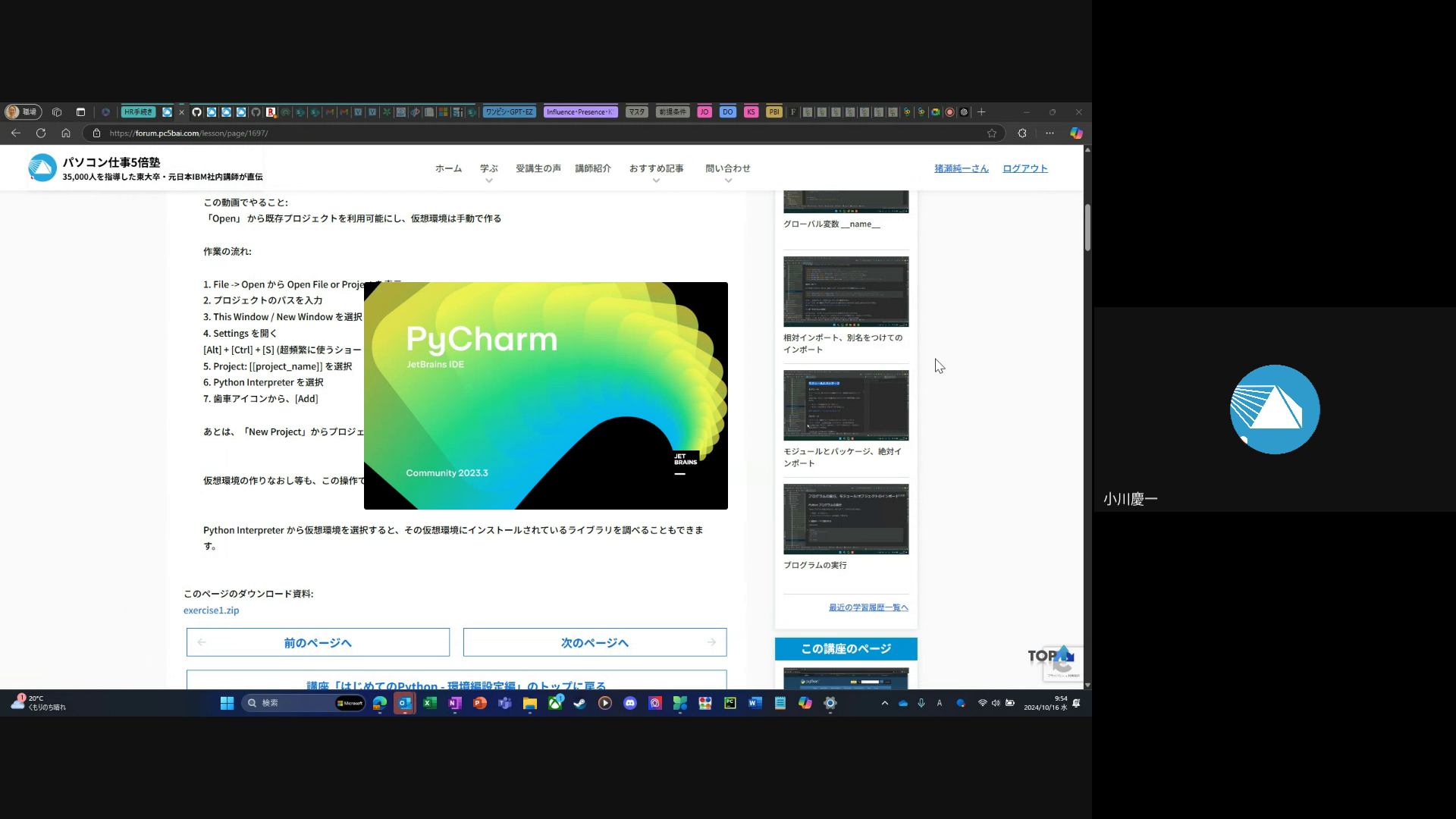Click the page vertical scrollbar thumb
The image size is (1456, 819).
(x=1087, y=227)
